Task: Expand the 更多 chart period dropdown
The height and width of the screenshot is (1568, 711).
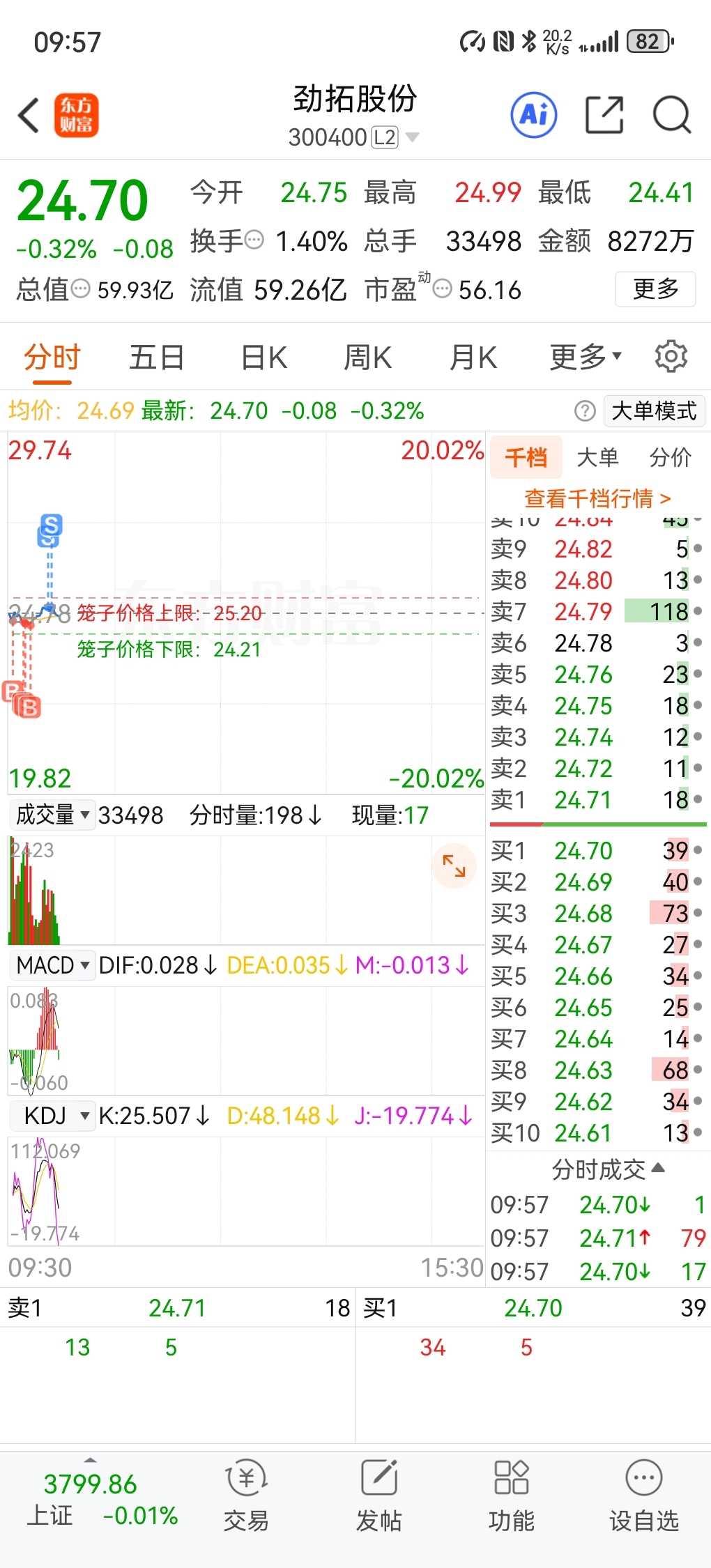Action: coord(586,357)
